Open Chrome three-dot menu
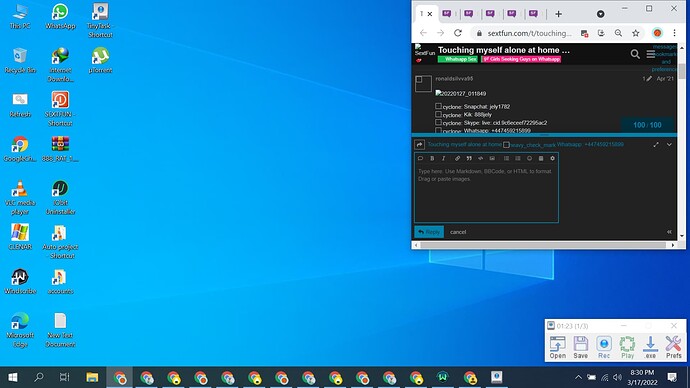This screenshot has width=690, height=388. [x=674, y=33]
